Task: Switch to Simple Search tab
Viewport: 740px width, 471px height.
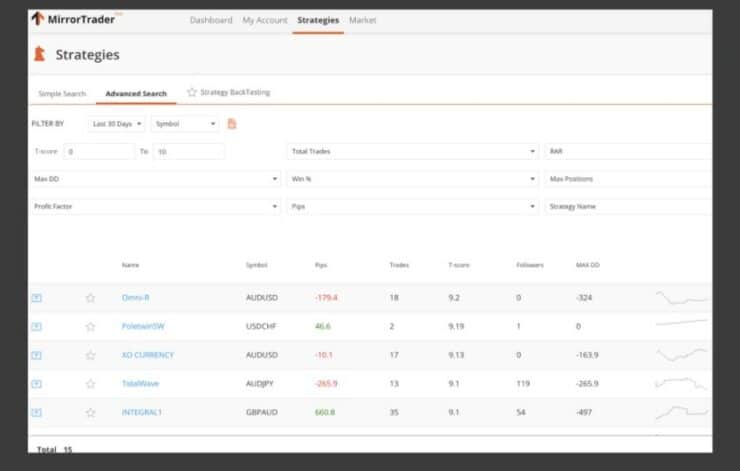Action: [62, 93]
